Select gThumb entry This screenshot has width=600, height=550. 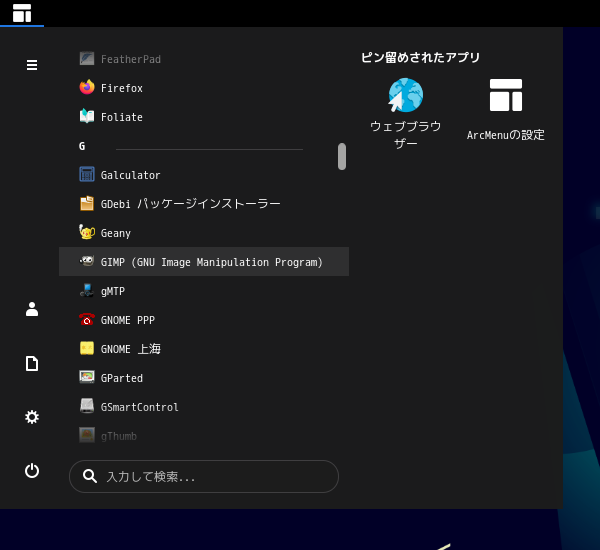pos(204,436)
